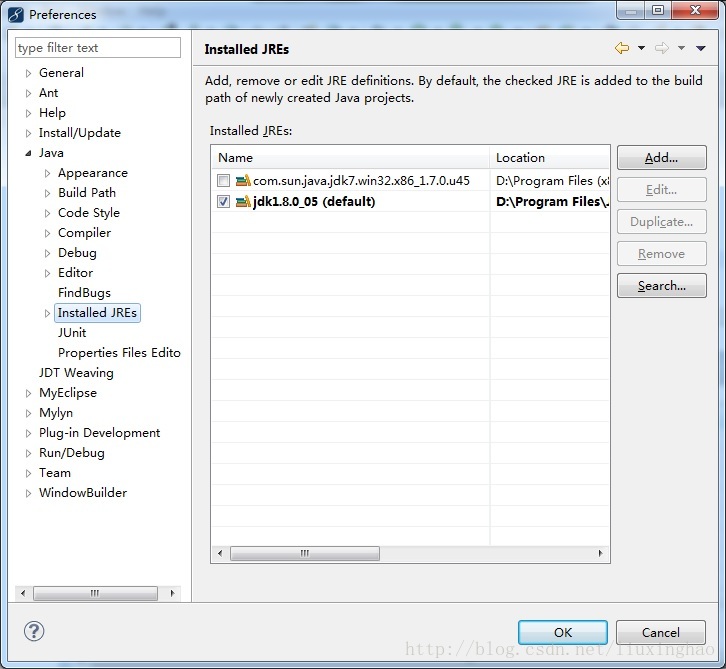Click the tree panel horizontal scrollbar thumb
Image resolution: width=726 pixels, height=669 pixels.
[95, 593]
